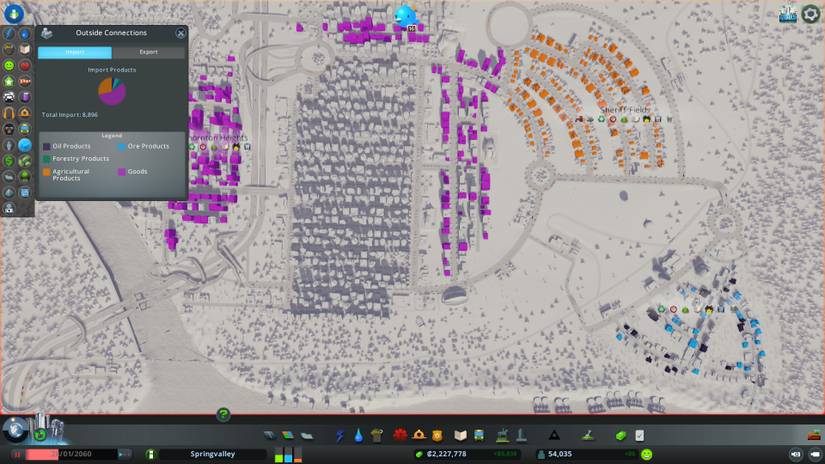Image resolution: width=825 pixels, height=464 pixels.
Task: Toggle the active Outside Connections info view
Action: tap(25, 145)
